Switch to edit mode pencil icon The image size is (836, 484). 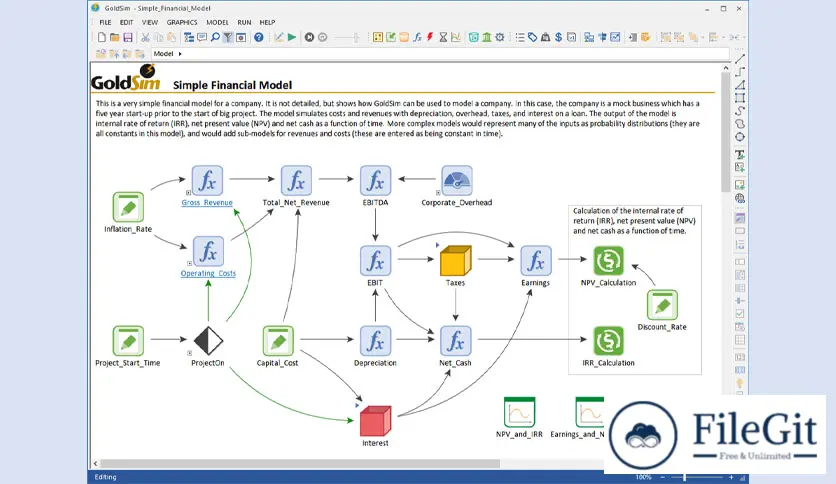pyautogui.click(x=279, y=37)
